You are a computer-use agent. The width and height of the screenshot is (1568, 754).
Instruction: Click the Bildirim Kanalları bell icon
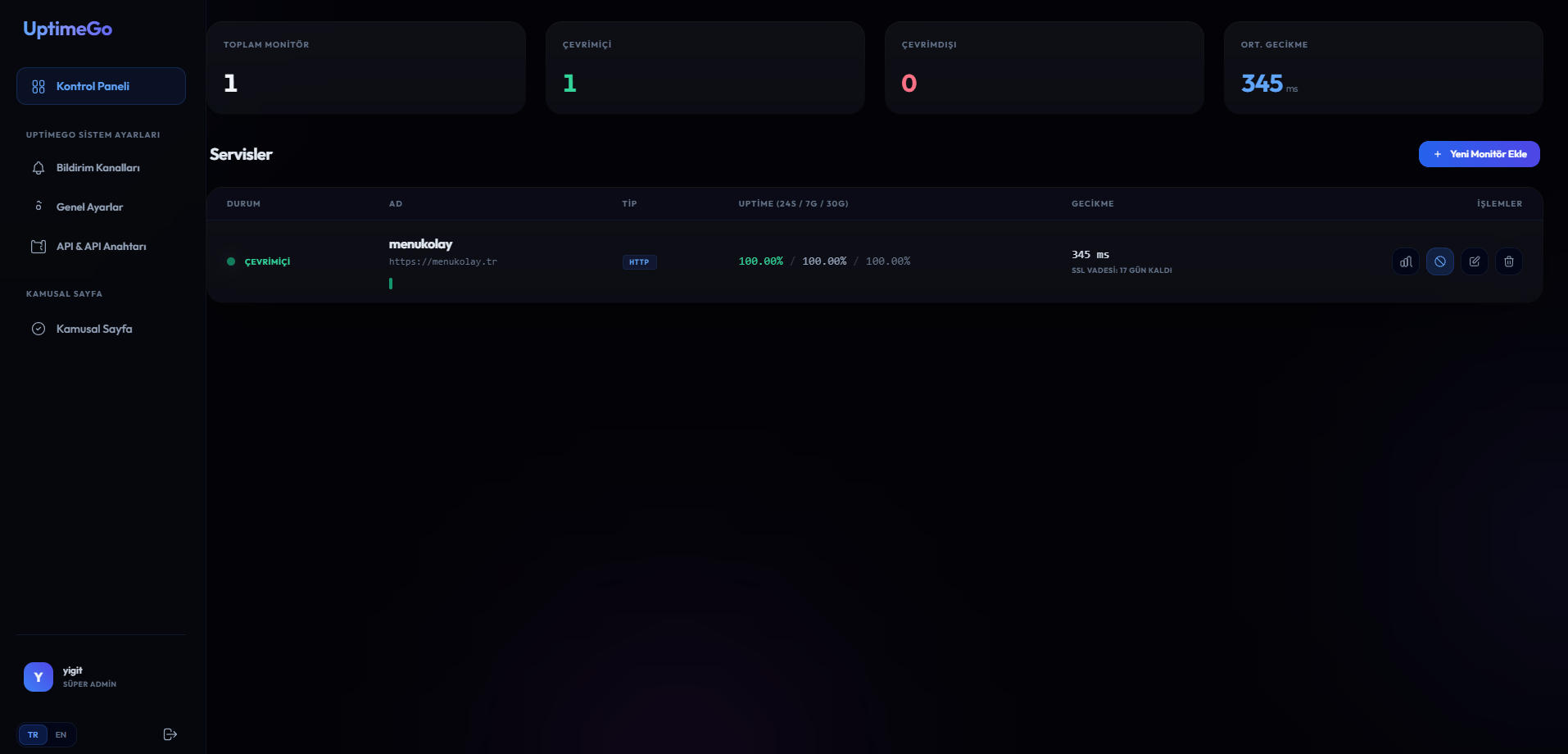39,168
